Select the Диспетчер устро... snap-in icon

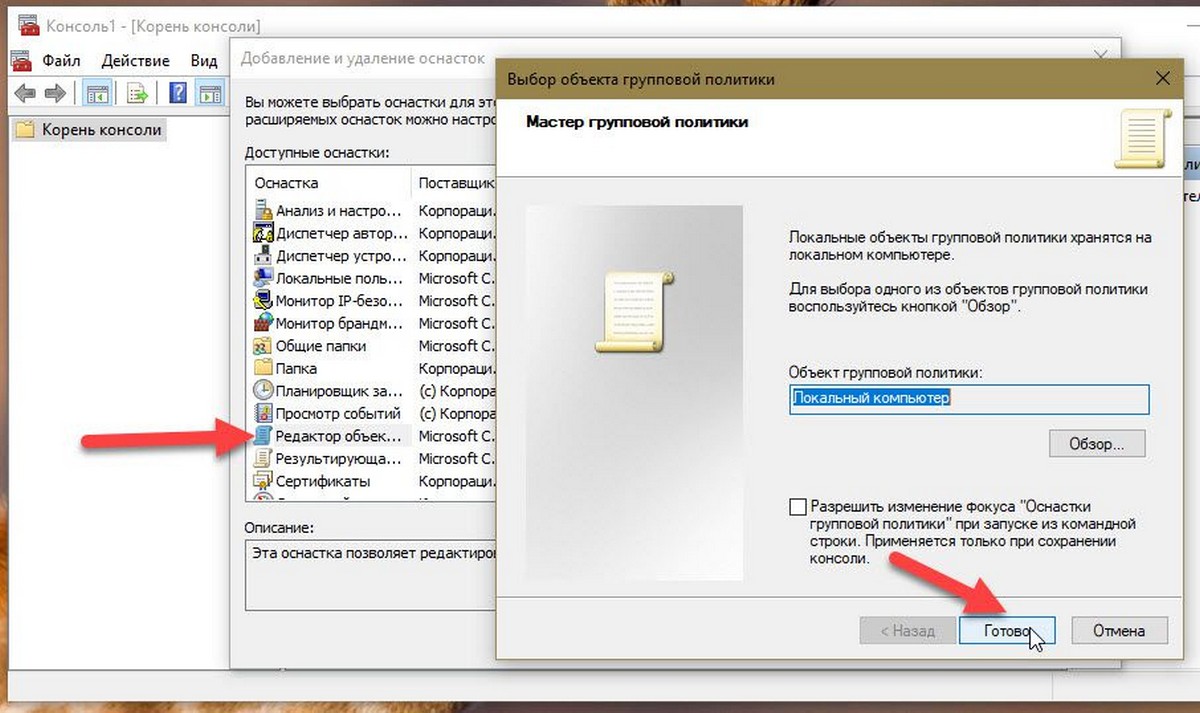[263, 256]
